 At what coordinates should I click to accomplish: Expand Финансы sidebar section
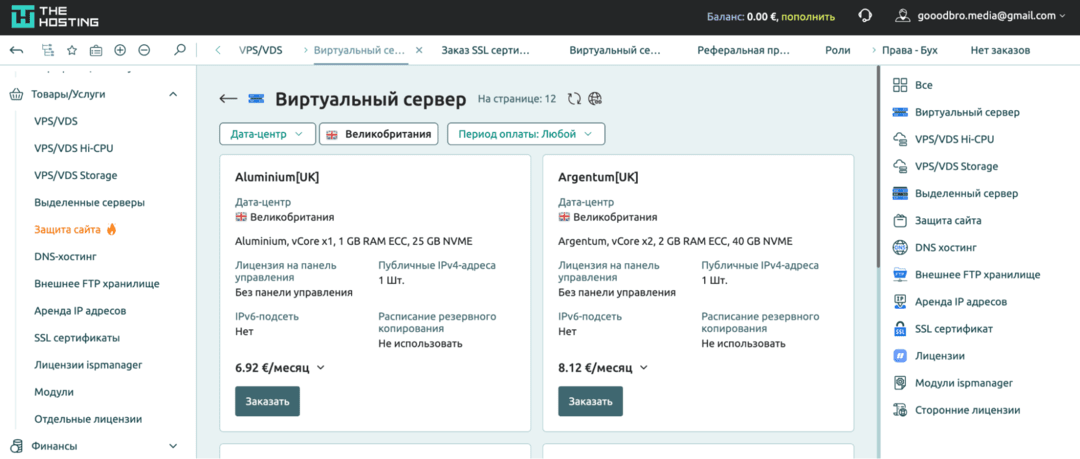click(173, 446)
